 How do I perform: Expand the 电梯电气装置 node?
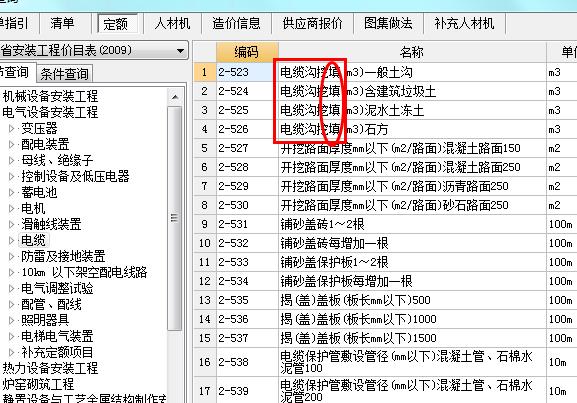(x=11, y=336)
